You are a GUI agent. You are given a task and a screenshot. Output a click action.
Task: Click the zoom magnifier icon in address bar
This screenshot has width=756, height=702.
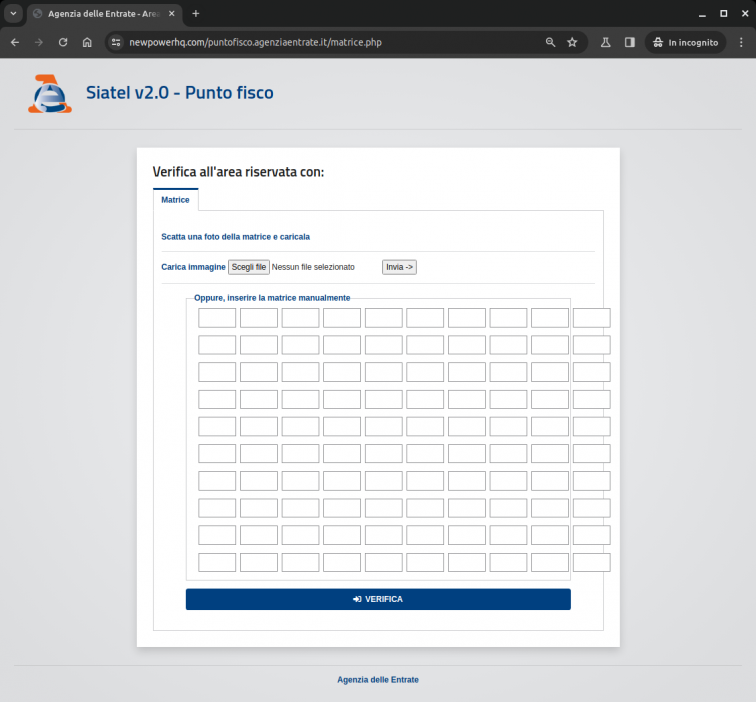550,43
